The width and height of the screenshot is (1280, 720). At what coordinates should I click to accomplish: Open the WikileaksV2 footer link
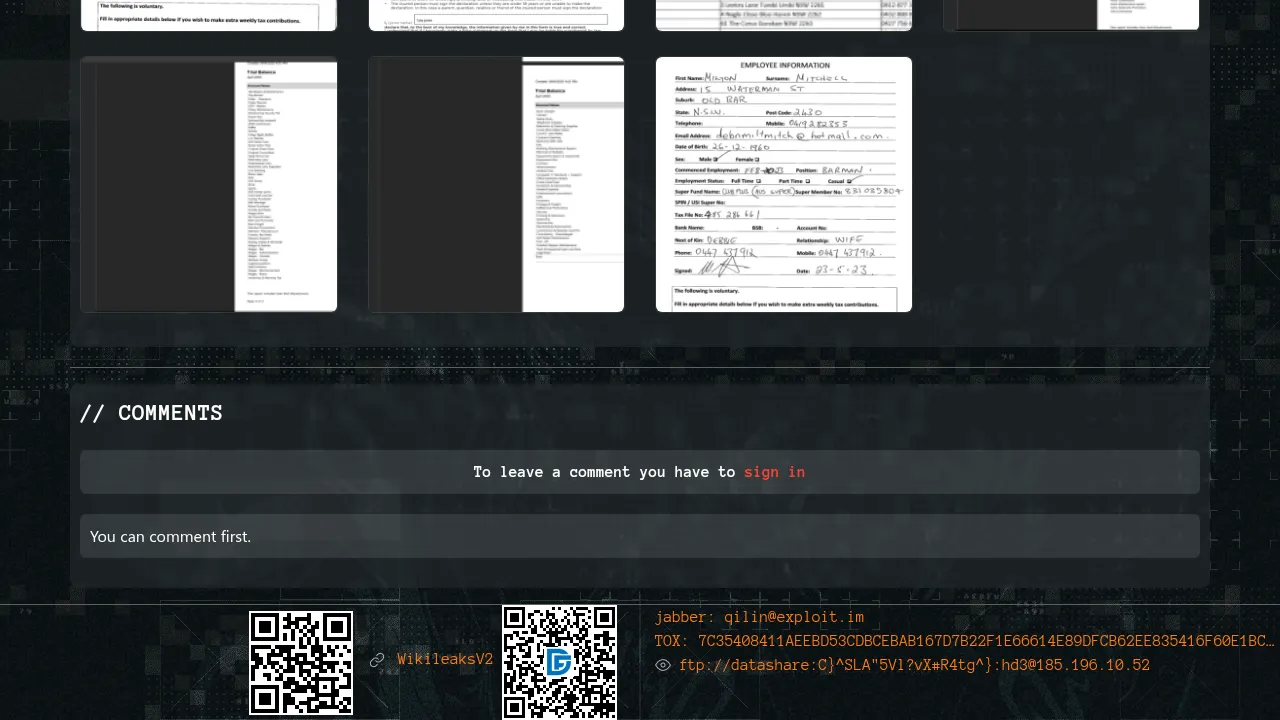[x=445, y=659]
